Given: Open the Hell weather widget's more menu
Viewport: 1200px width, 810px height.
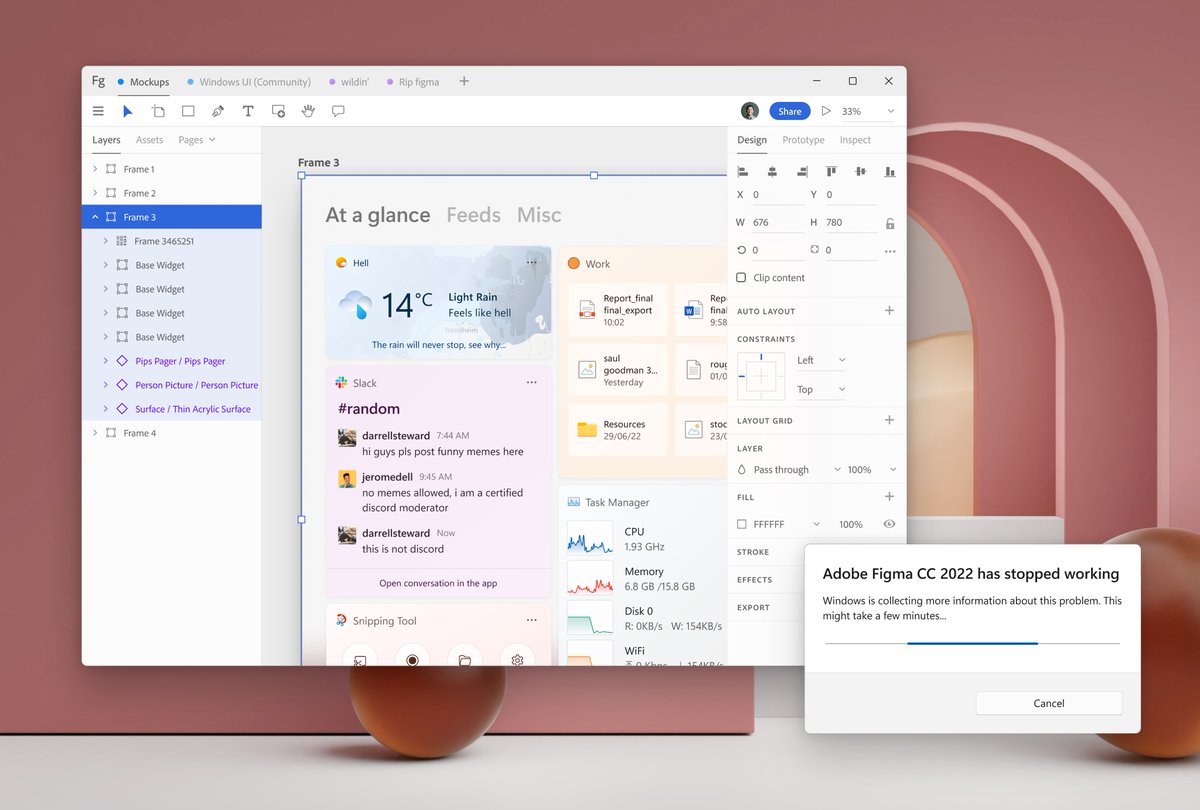Looking at the screenshot, I should (531, 262).
